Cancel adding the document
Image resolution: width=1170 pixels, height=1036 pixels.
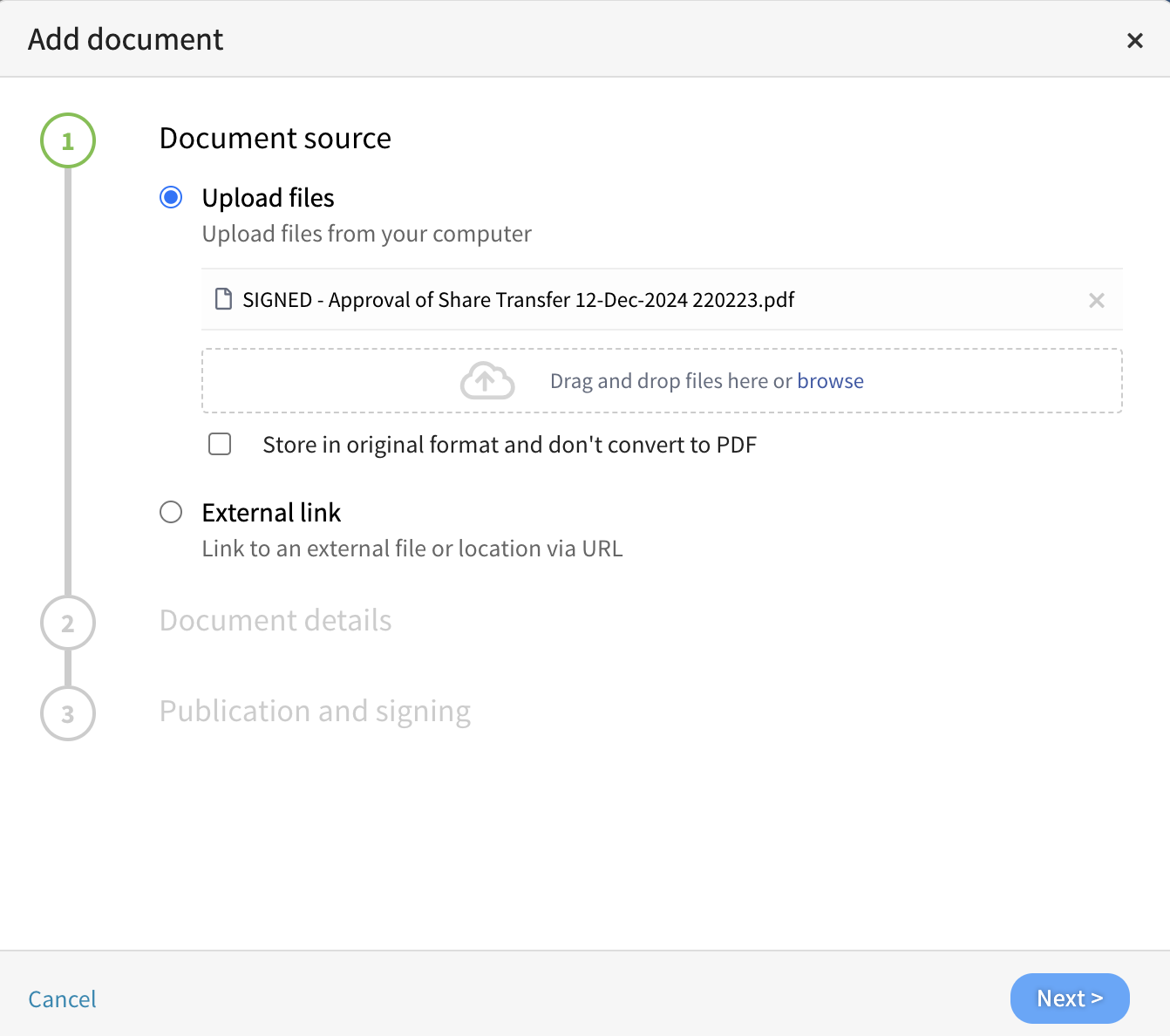[61, 999]
